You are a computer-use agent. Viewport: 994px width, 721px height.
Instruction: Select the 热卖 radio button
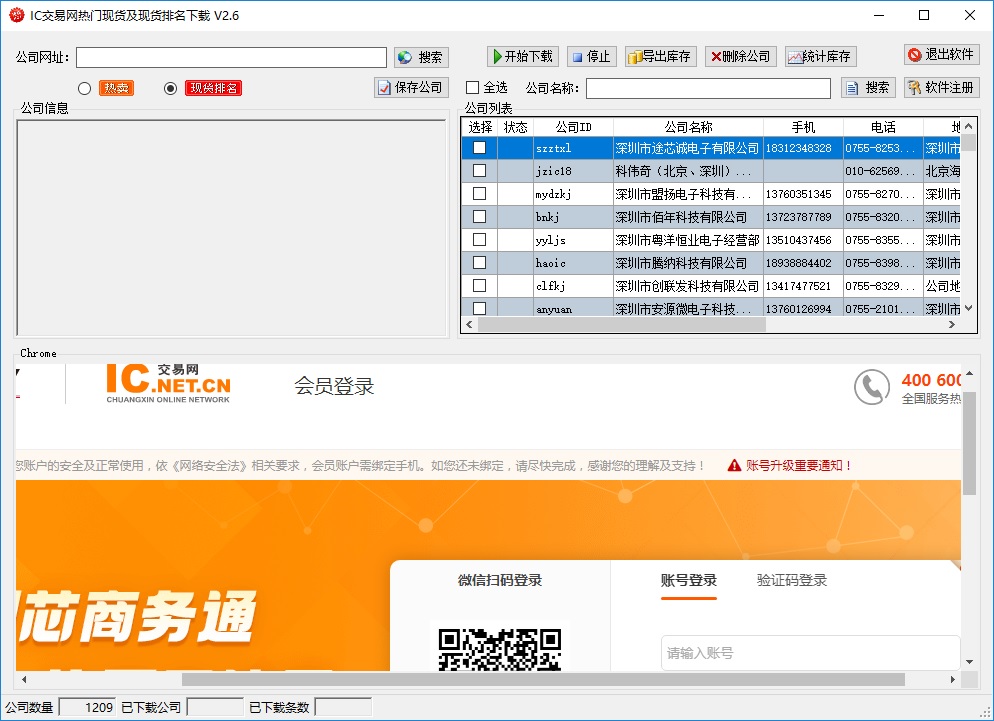[x=84, y=88]
